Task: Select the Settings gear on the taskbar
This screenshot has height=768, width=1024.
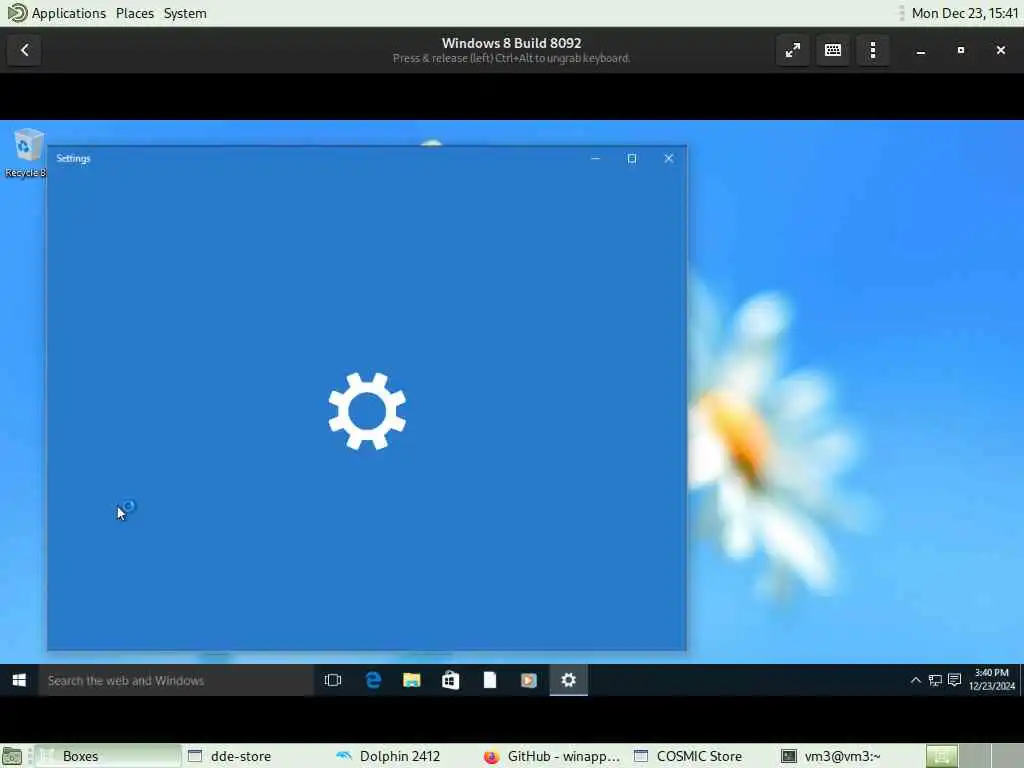Action: [569, 680]
